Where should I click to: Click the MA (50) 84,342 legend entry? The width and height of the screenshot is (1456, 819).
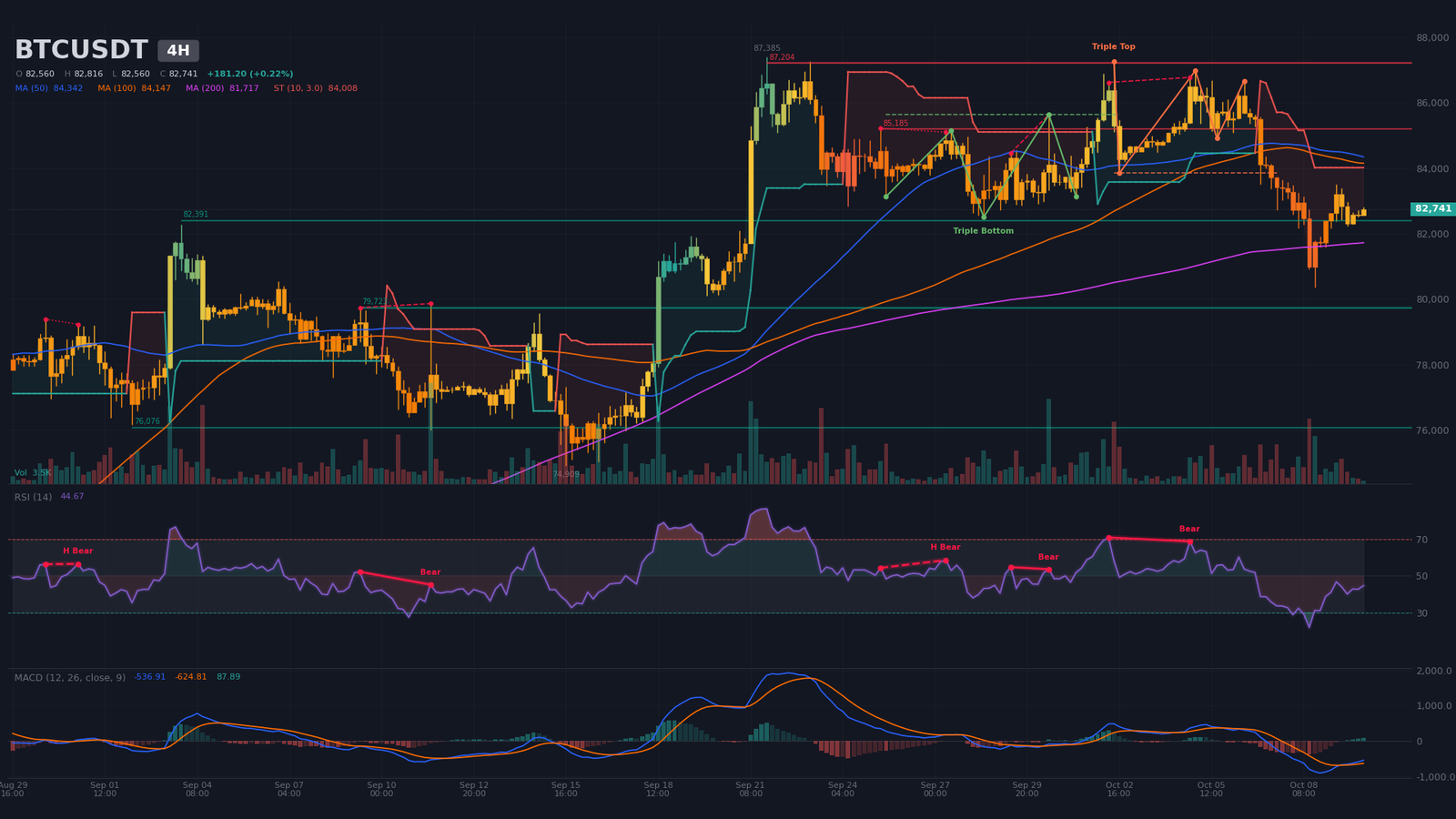pyautogui.click(x=49, y=88)
